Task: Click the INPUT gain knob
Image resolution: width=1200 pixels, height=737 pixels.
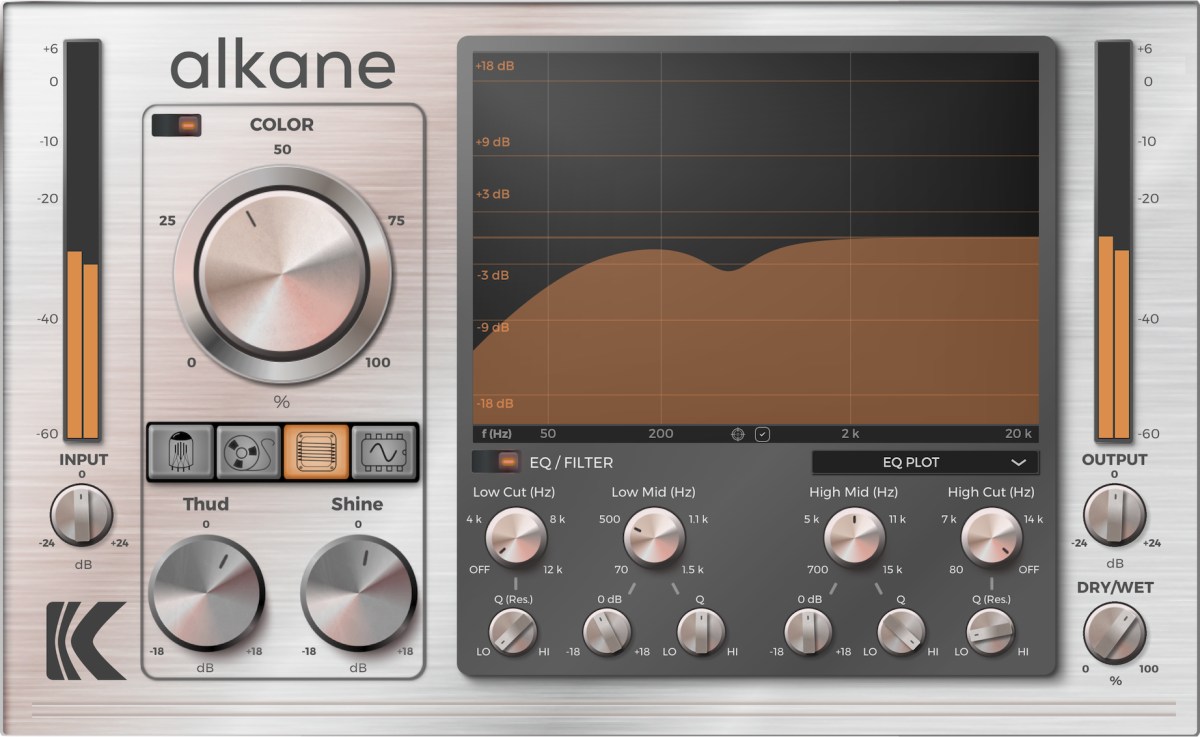Action: coord(82,515)
